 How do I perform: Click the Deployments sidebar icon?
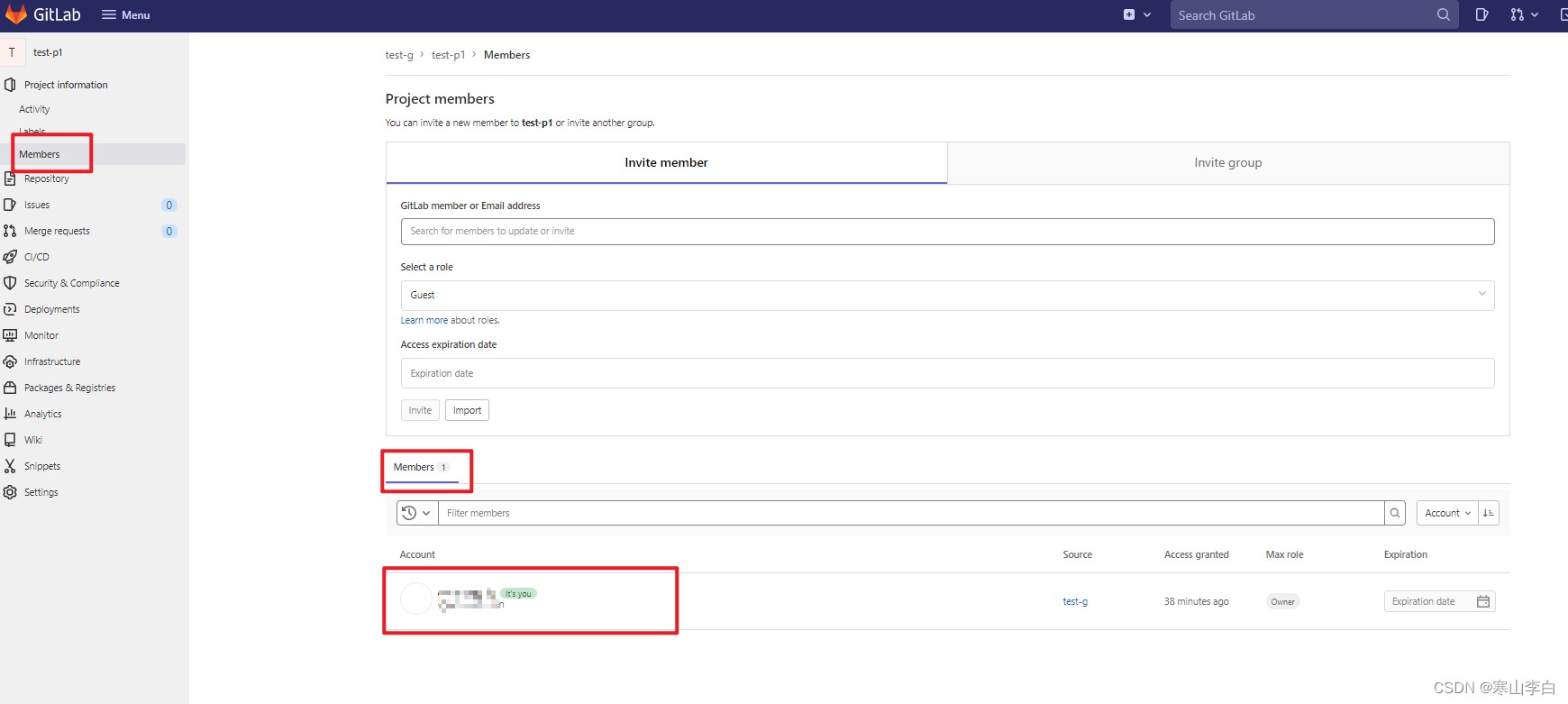[x=10, y=309]
